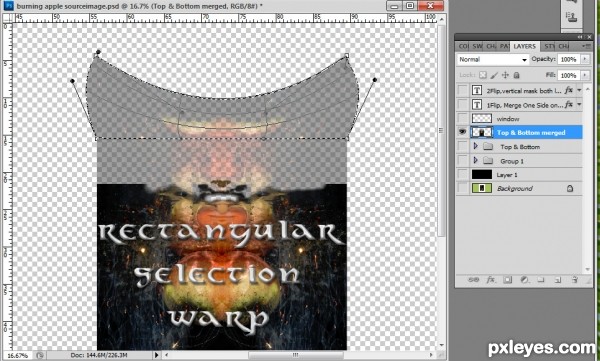Collapse the panel via double-arrow icon
This screenshot has width=600, height=361.
tap(580, 37)
